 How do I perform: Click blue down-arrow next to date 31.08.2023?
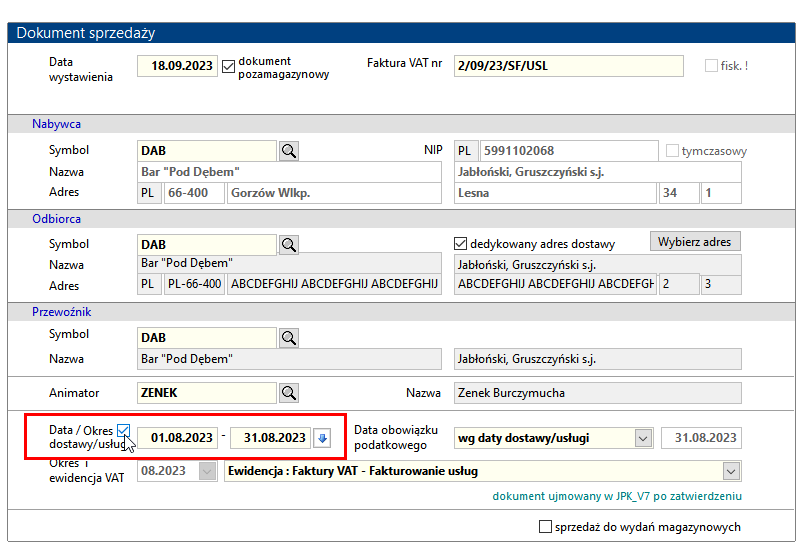point(322,438)
